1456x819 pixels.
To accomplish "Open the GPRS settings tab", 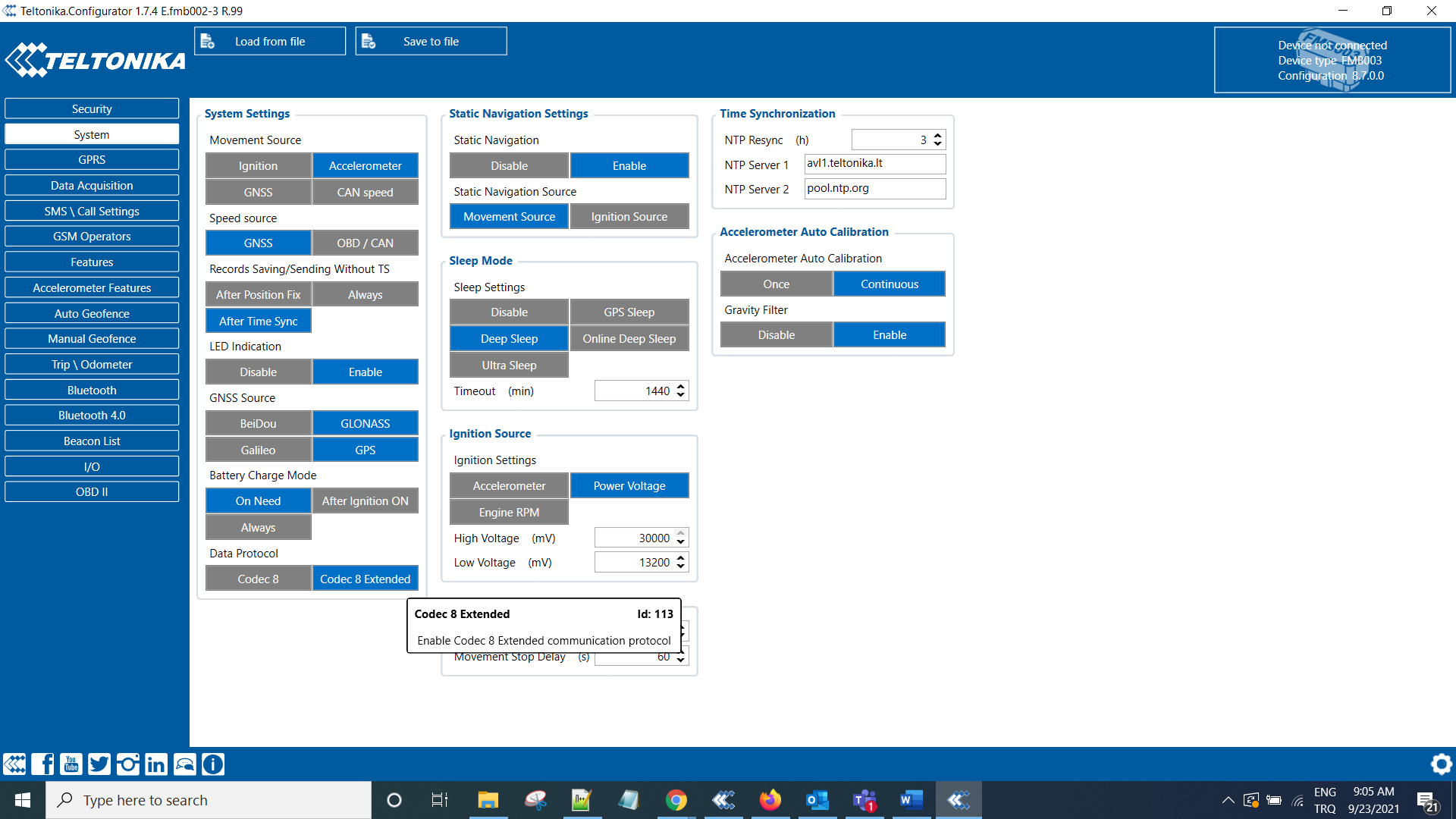I will coord(92,160).
